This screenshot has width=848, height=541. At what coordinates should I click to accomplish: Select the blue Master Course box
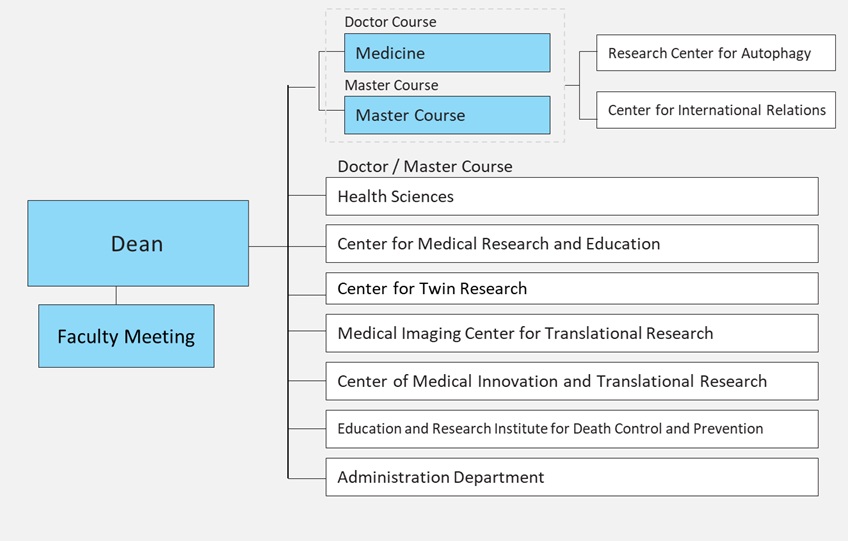[x=446, y=115]
